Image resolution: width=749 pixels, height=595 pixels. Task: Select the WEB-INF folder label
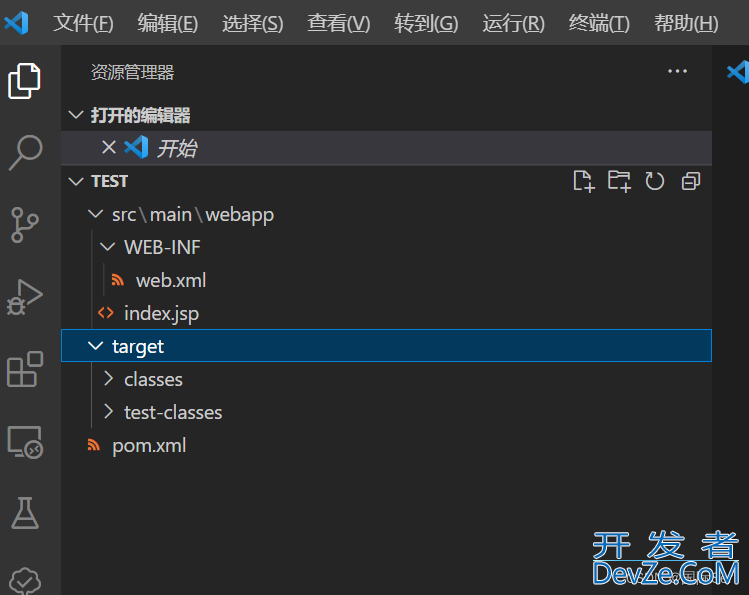pyautogui.click(x=162, y=247)
